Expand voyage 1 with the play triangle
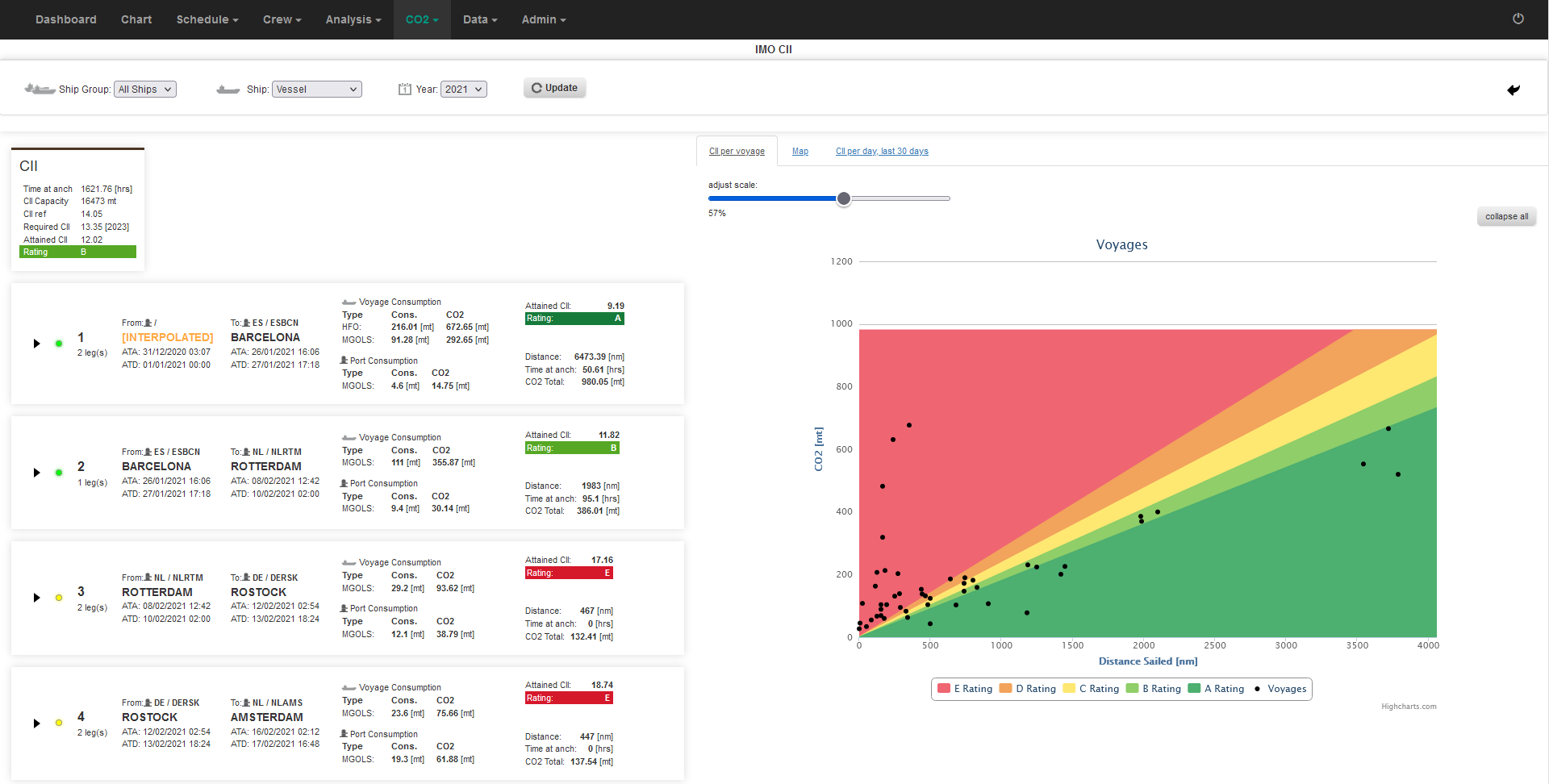The height and width of the screenshot is (784, 1549). coord(35,344)
